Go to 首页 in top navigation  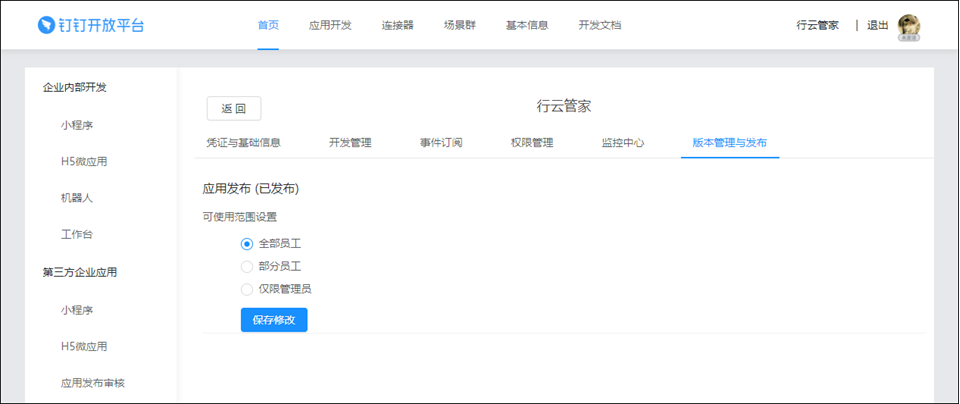268,25
